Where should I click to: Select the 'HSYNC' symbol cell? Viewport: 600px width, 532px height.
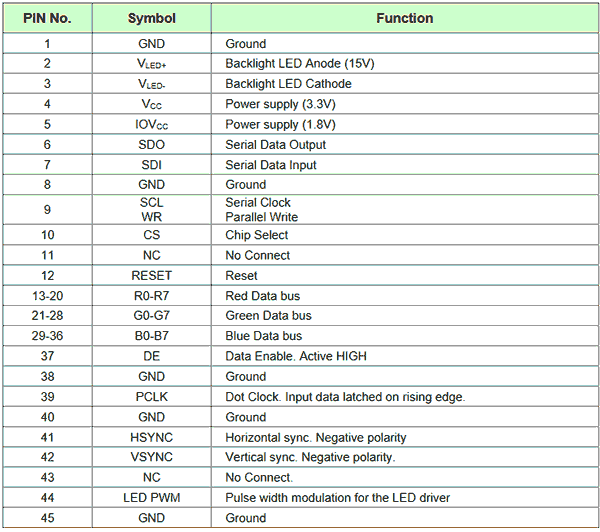point(152,437)
